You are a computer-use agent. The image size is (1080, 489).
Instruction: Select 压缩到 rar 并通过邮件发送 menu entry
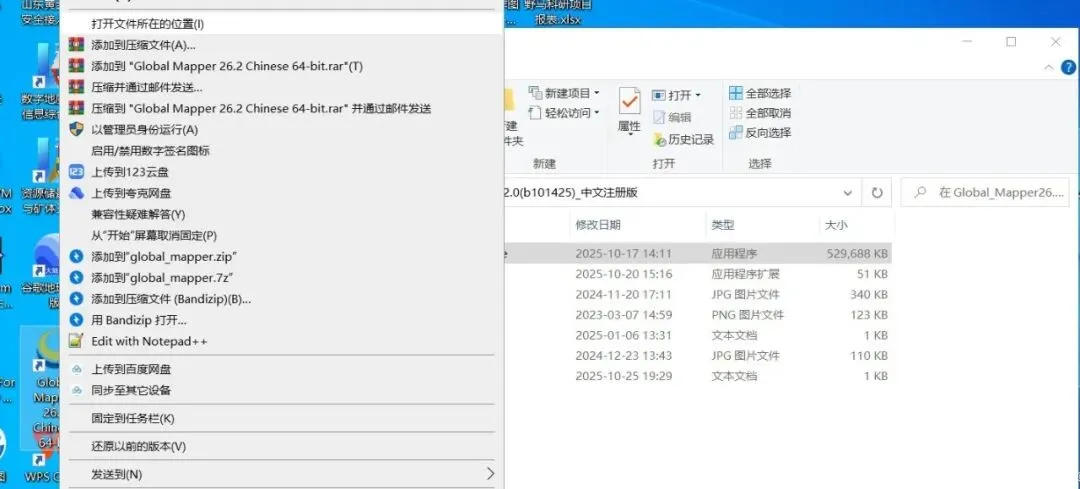coord(261,109)
